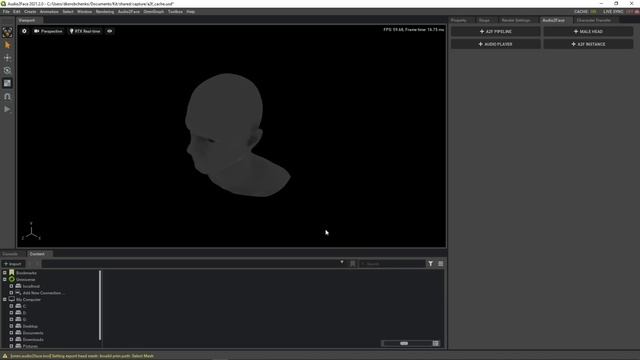This screenshot has height=360, width=640.
Task: Toggle viewport visibility eye icon
Action: click(x=110, y=31)
